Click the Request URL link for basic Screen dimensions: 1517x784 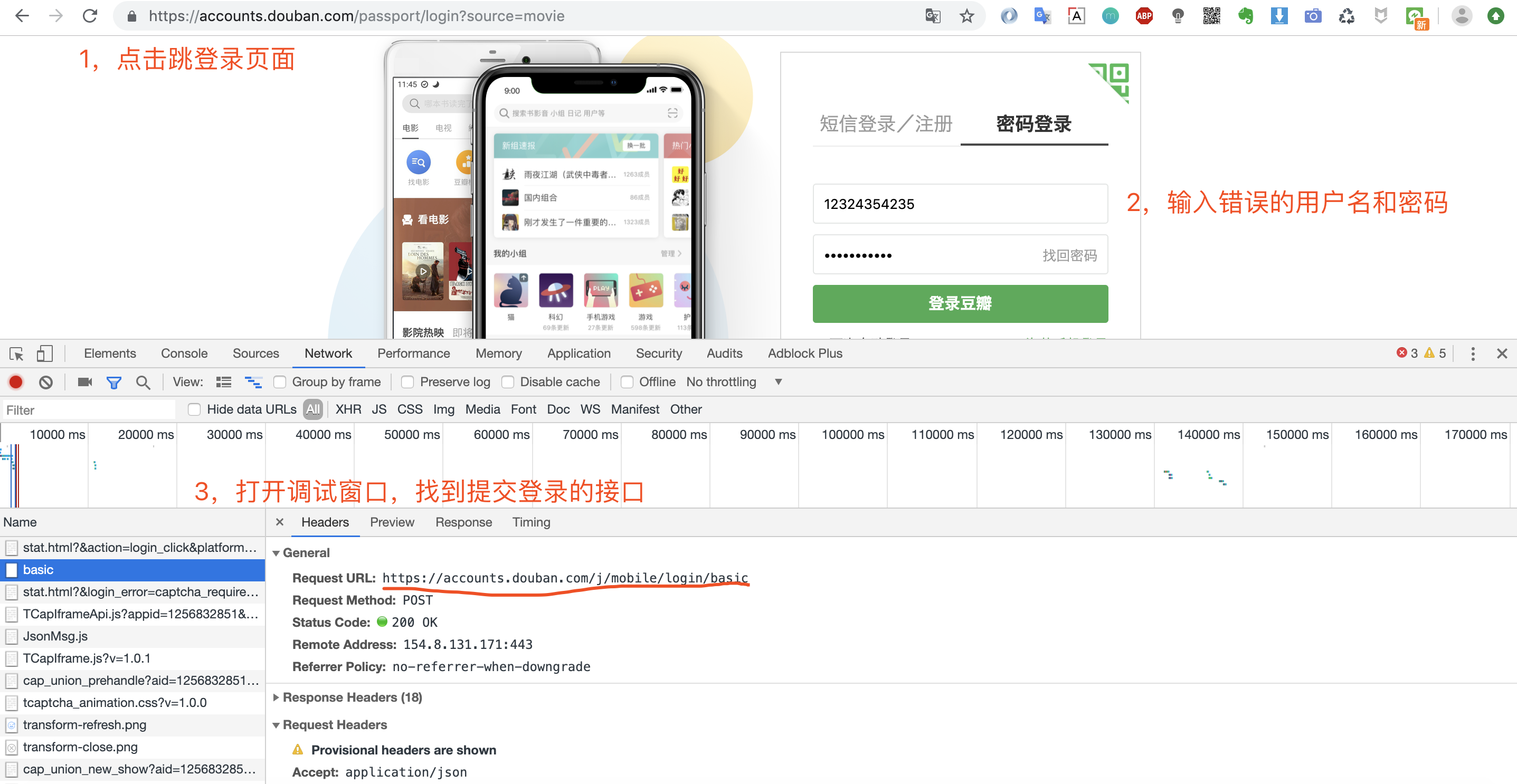565,578
